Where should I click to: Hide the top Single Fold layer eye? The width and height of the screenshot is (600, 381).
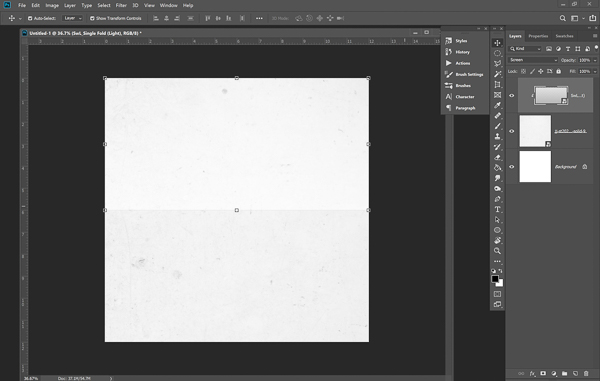pyautogui.click(x=512, y=96)
